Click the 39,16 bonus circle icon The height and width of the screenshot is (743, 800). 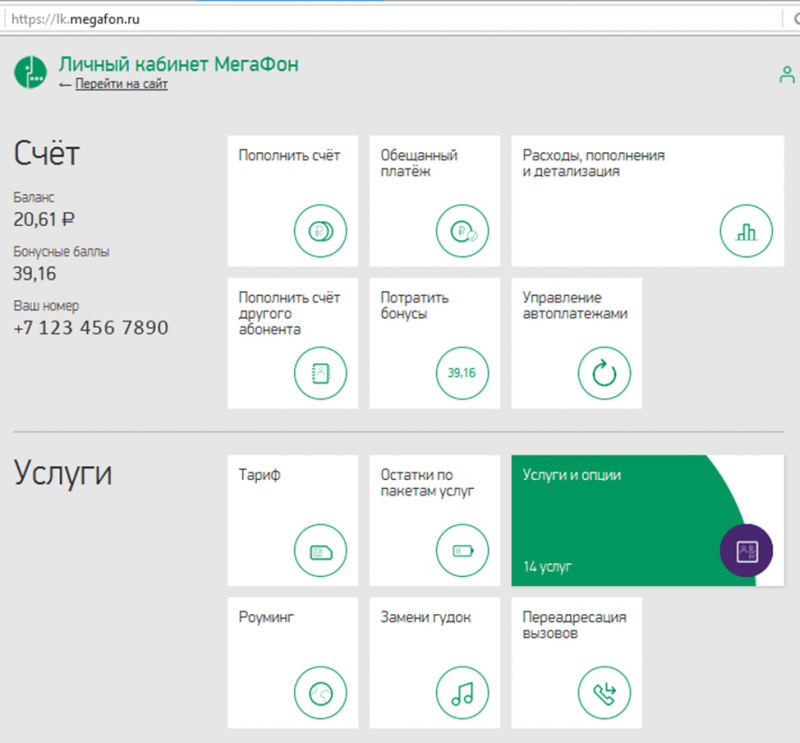click(462, 373)
